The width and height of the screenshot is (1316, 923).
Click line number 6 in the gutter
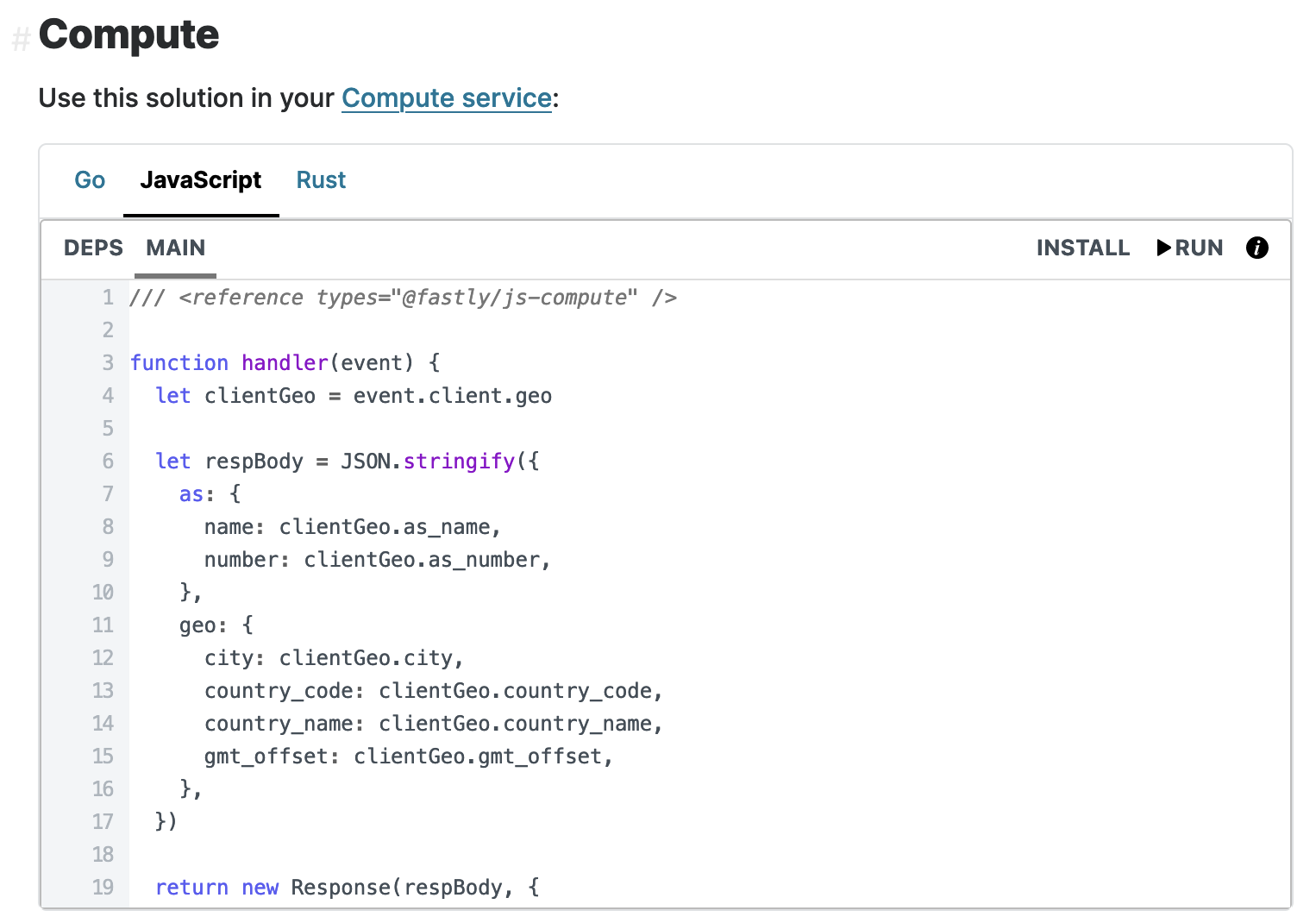[x=107, y=461]
